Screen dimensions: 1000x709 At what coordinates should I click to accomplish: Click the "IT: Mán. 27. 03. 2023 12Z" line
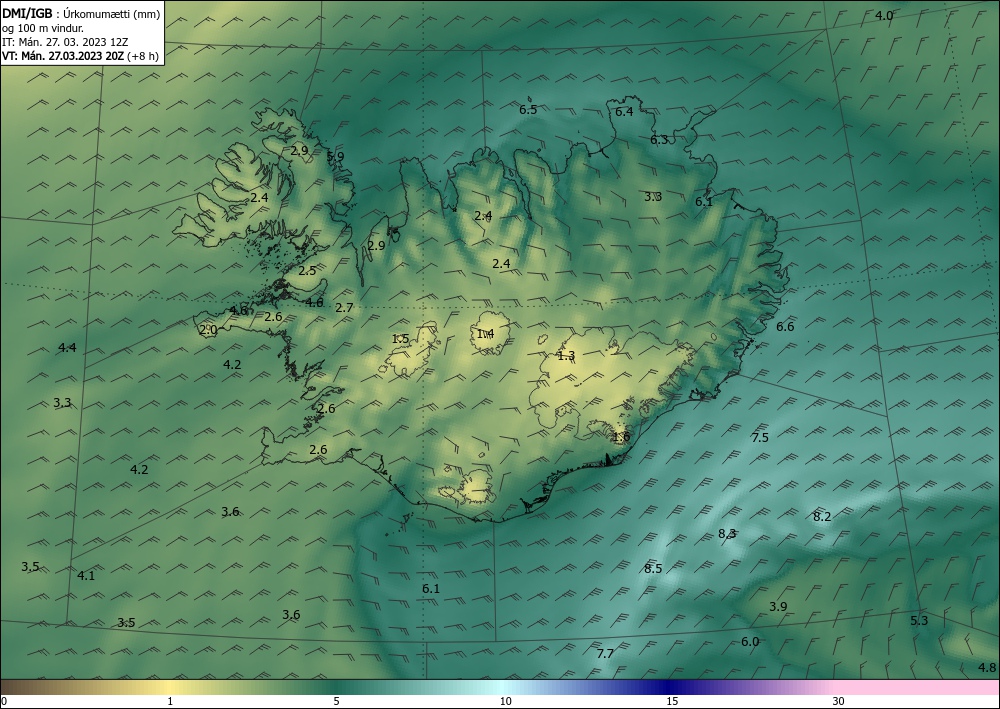(64, 42)
